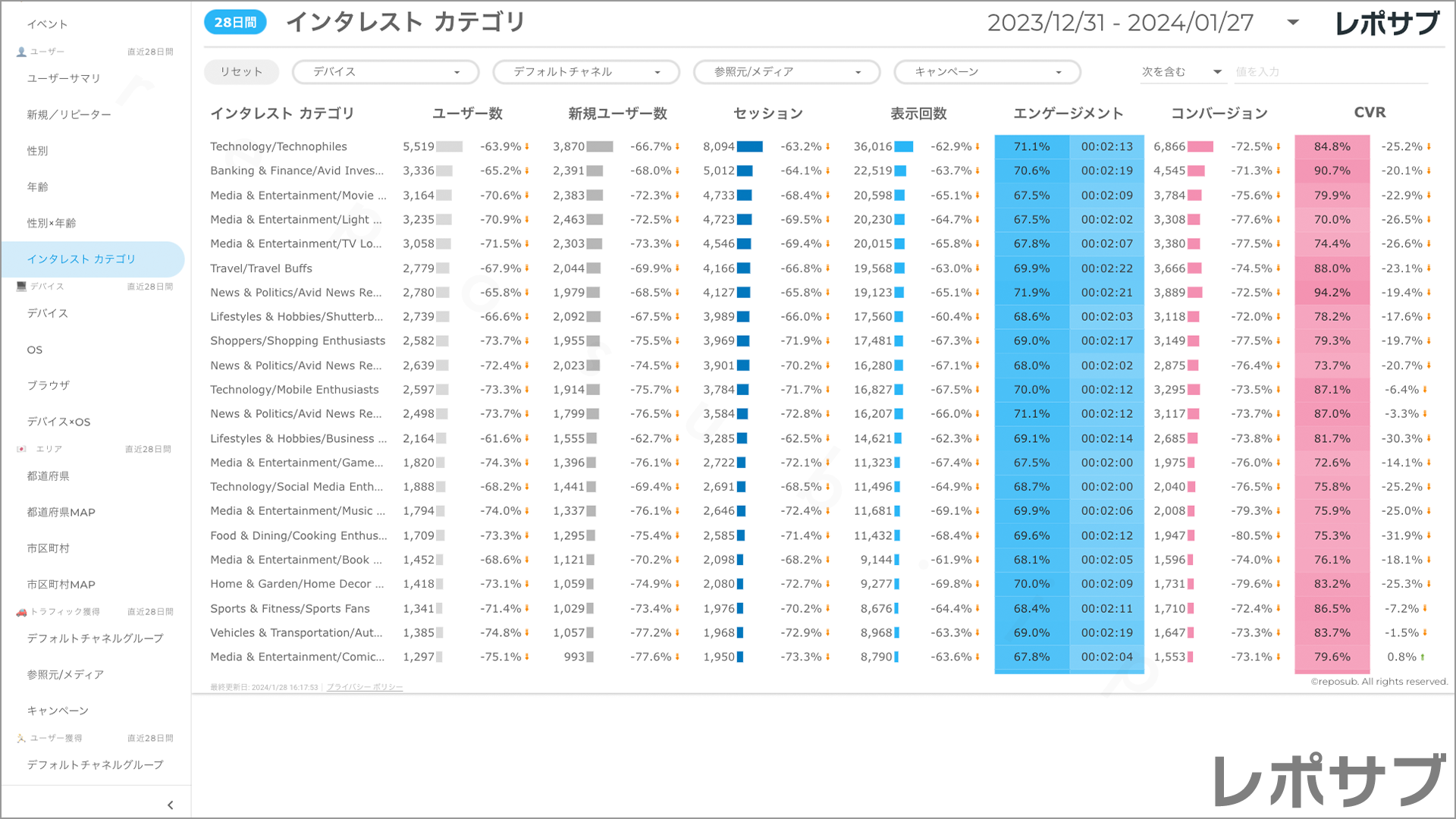
Task: Expand the 参照元/メディア filter dropdown
Action: [786, 72]
